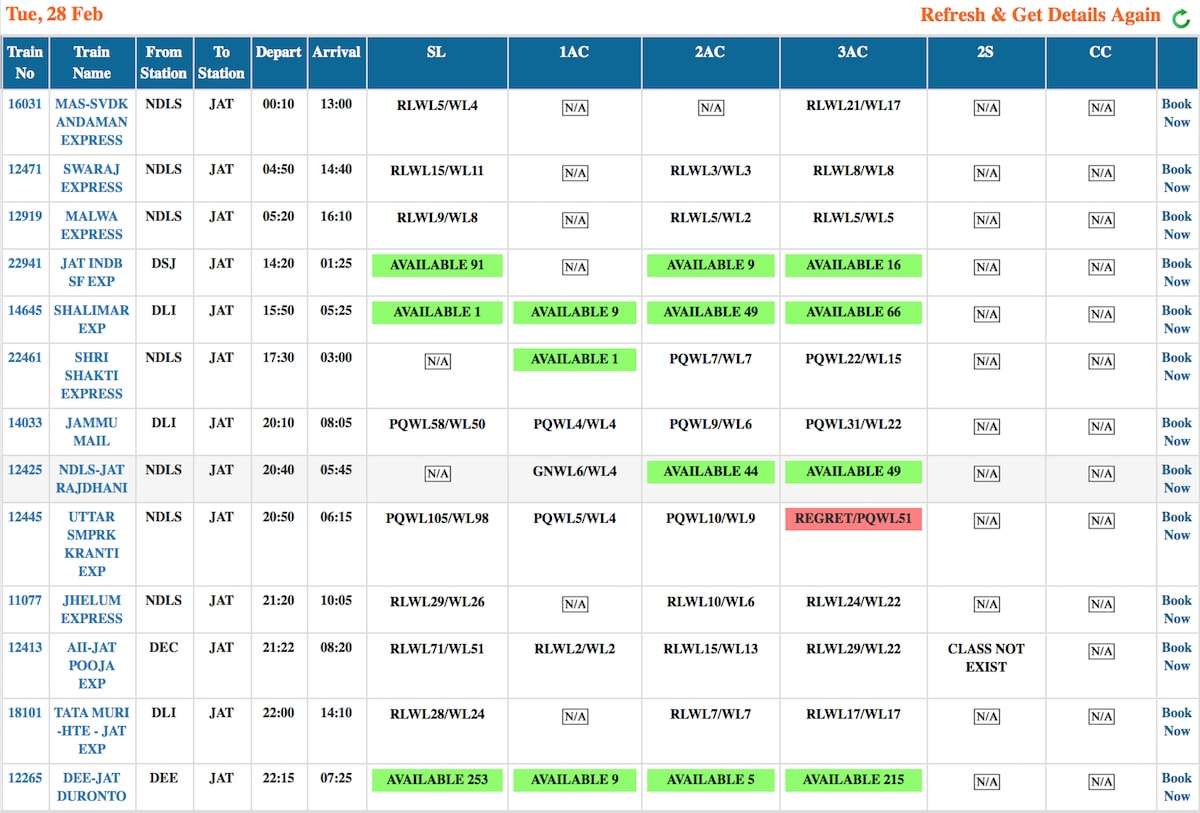Select AVAILABLE 49 2AC on Shalimar Exp
The width and height of the screenshot is (1200, 813).
tap(711, 312)
